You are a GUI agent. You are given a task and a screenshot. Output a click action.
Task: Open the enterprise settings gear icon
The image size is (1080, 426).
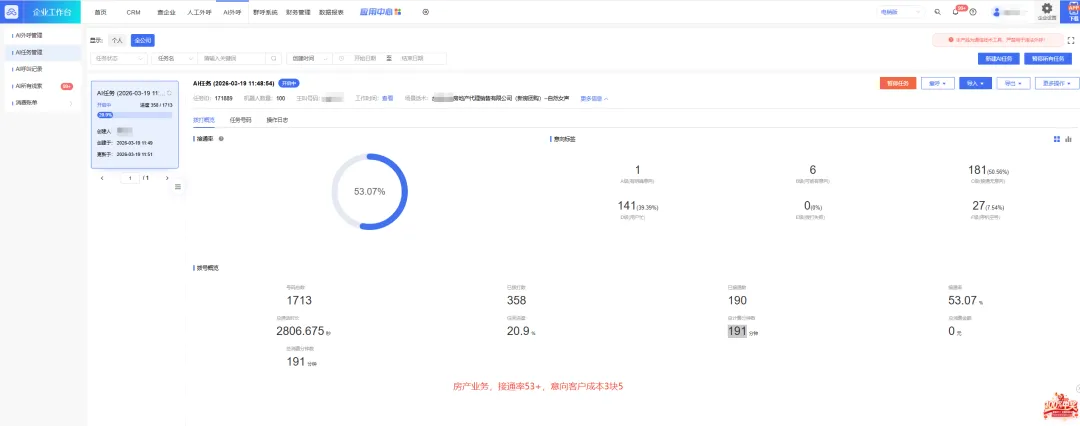pyautogui.click(x=1047, y=8)
